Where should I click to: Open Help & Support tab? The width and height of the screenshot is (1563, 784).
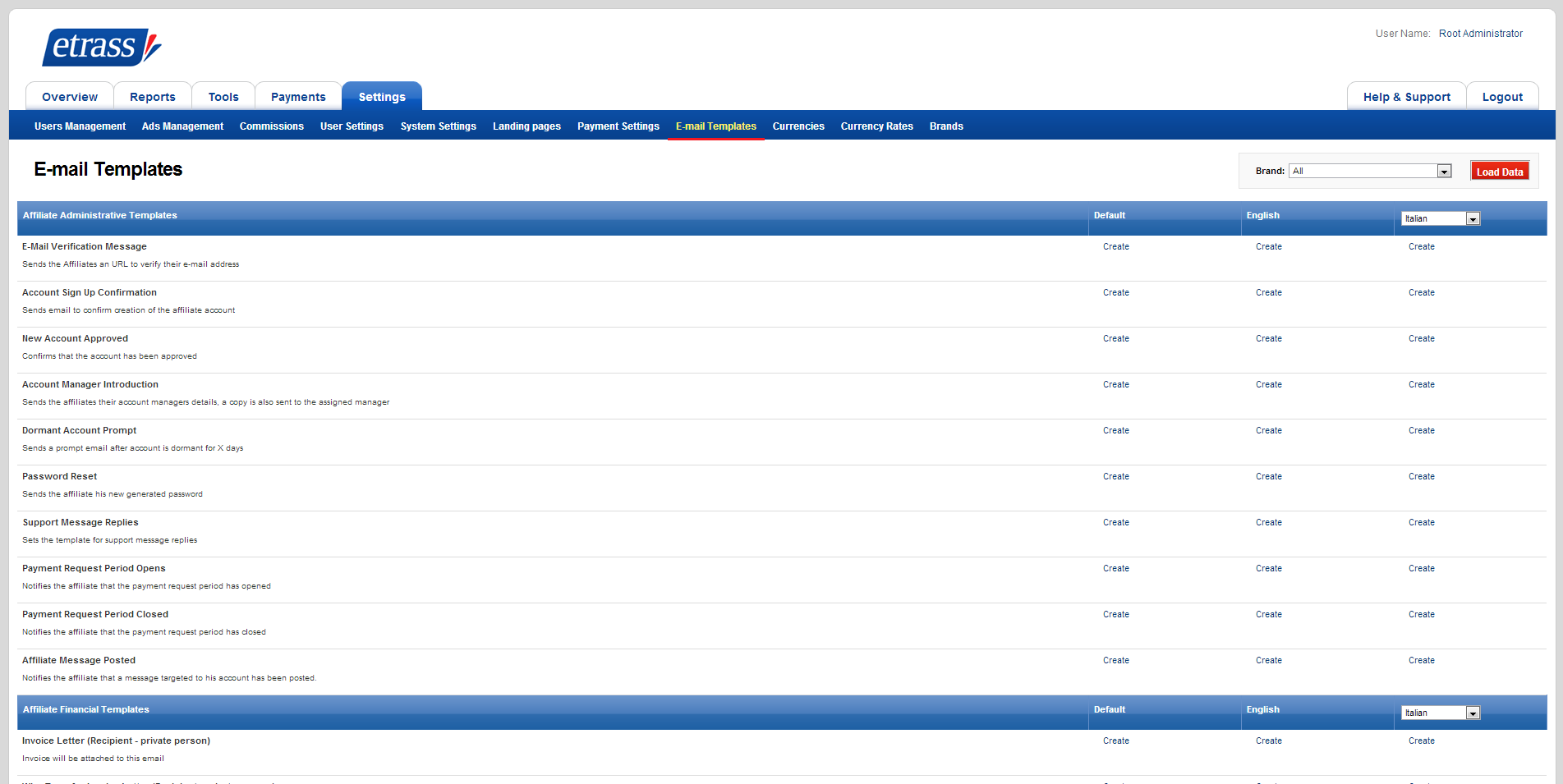1406,97
